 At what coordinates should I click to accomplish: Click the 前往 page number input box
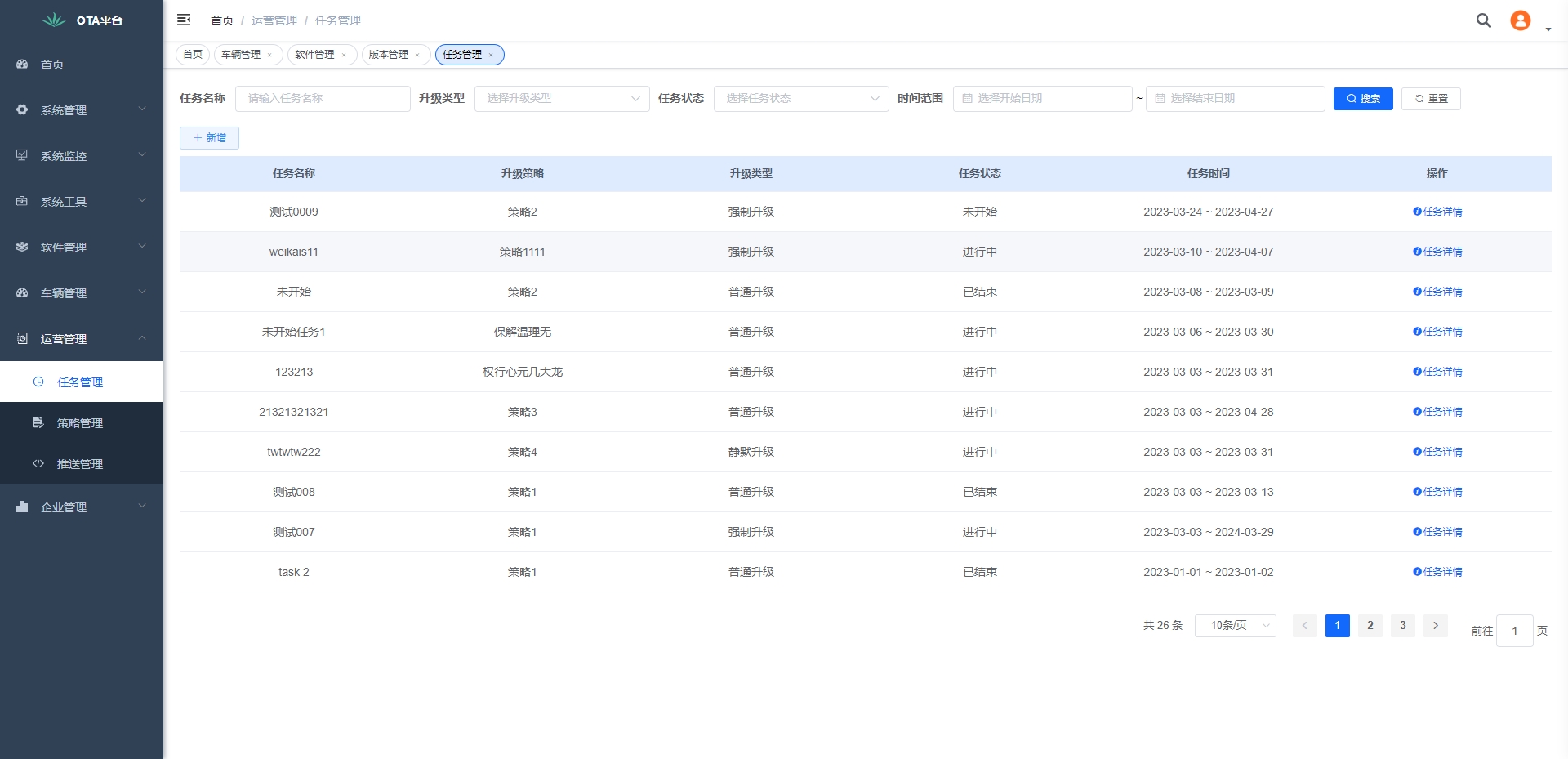[x=1514, y=631]
